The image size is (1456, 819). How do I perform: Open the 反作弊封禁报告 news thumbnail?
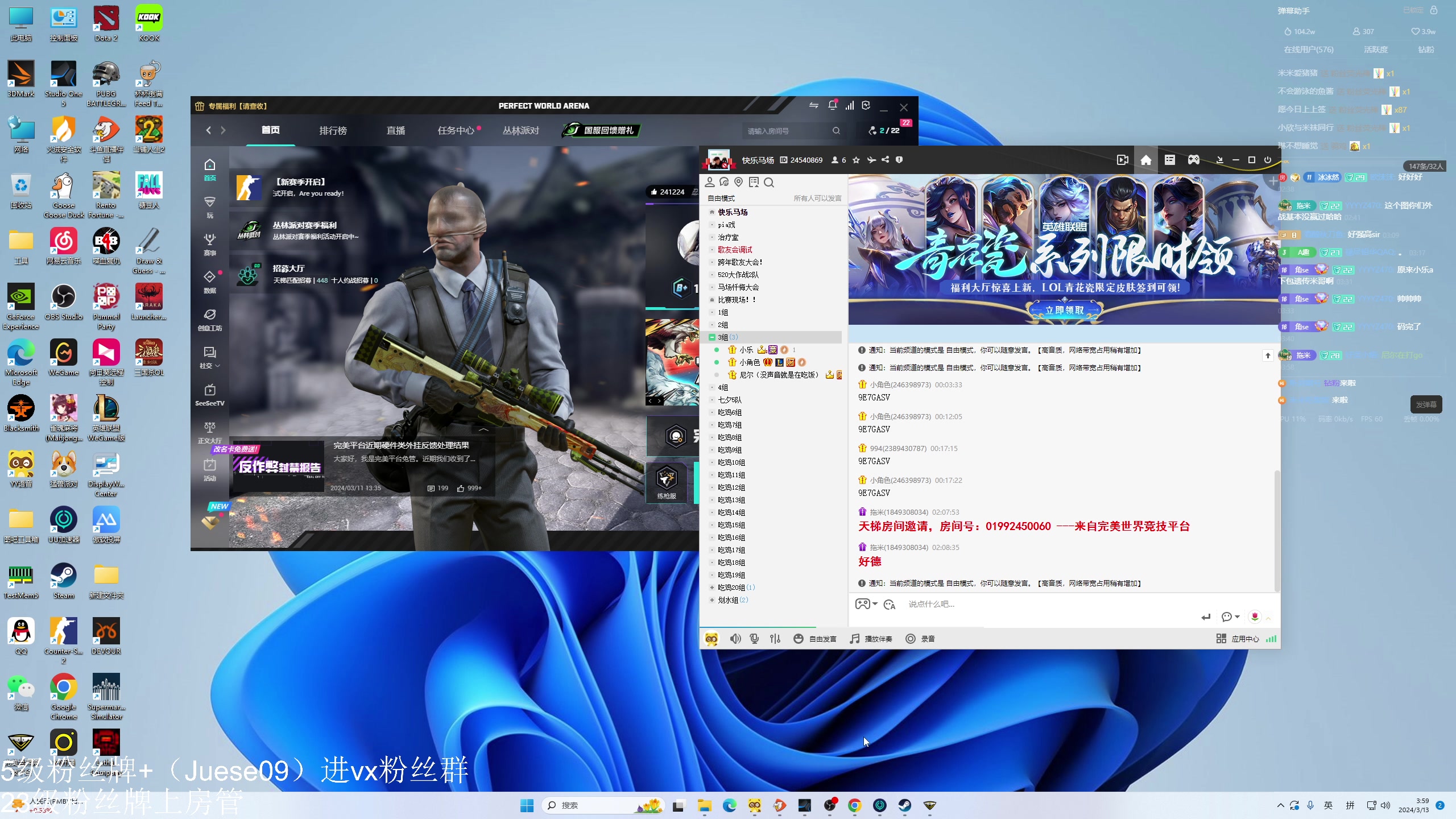(x=278, y=466)
